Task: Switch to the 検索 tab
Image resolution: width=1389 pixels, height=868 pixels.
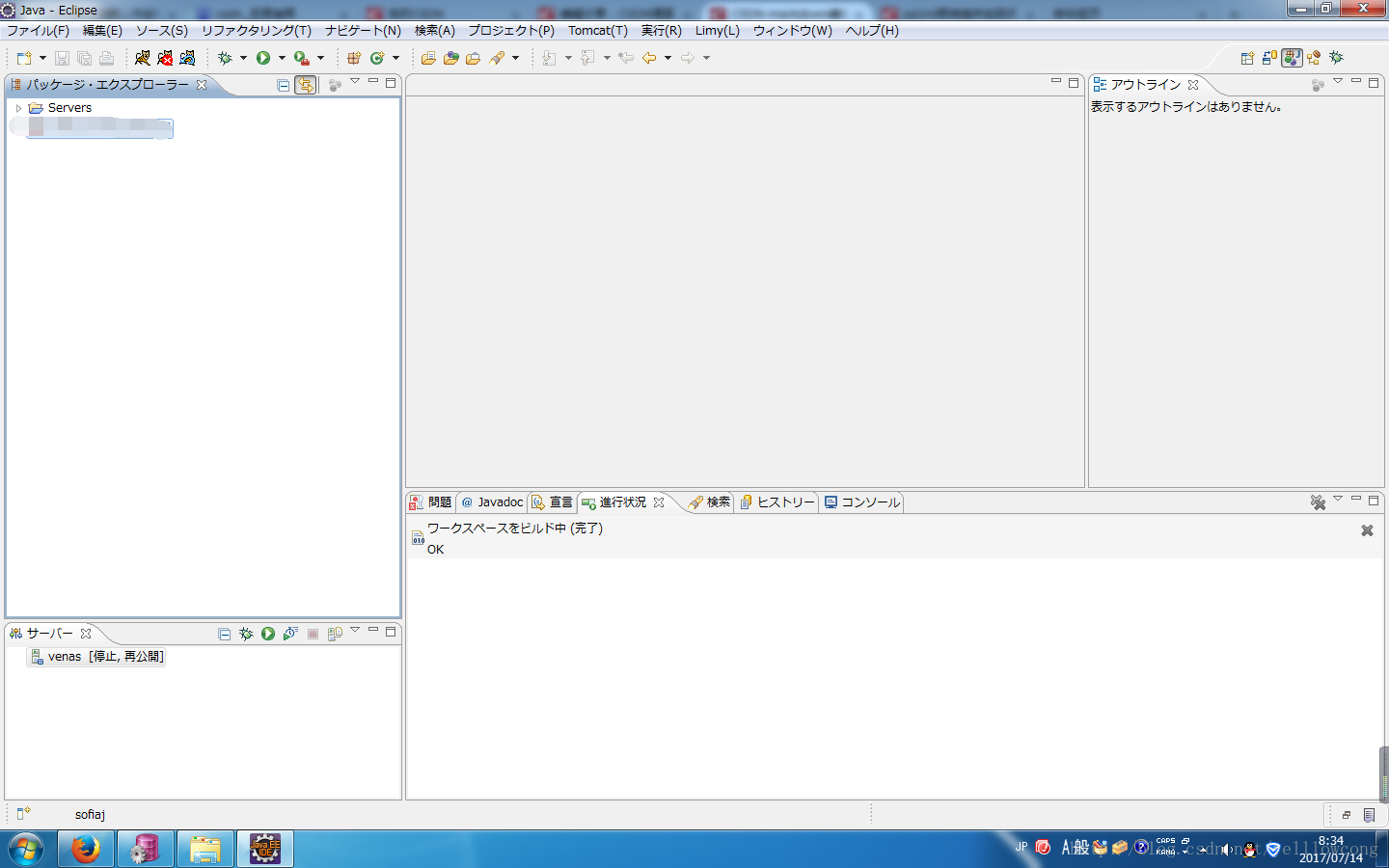Action: tap(710, 502)
